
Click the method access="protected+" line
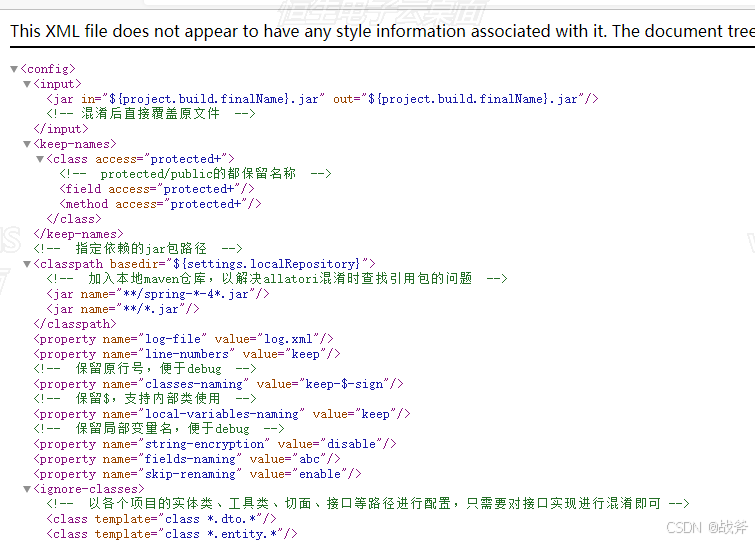tap(160, 204)
